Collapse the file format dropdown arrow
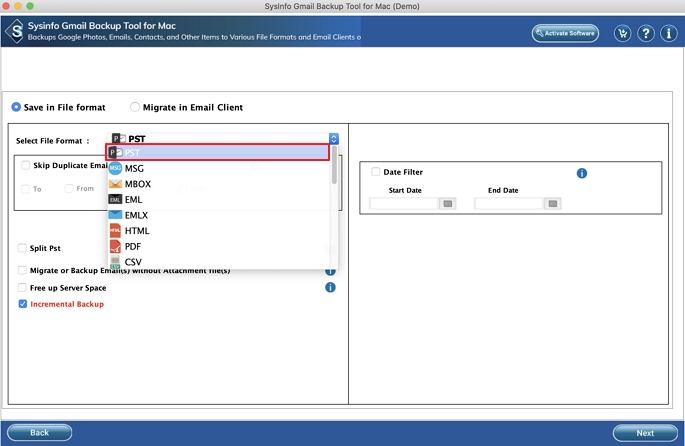The image size is (685, 446). tap(334, 139)
